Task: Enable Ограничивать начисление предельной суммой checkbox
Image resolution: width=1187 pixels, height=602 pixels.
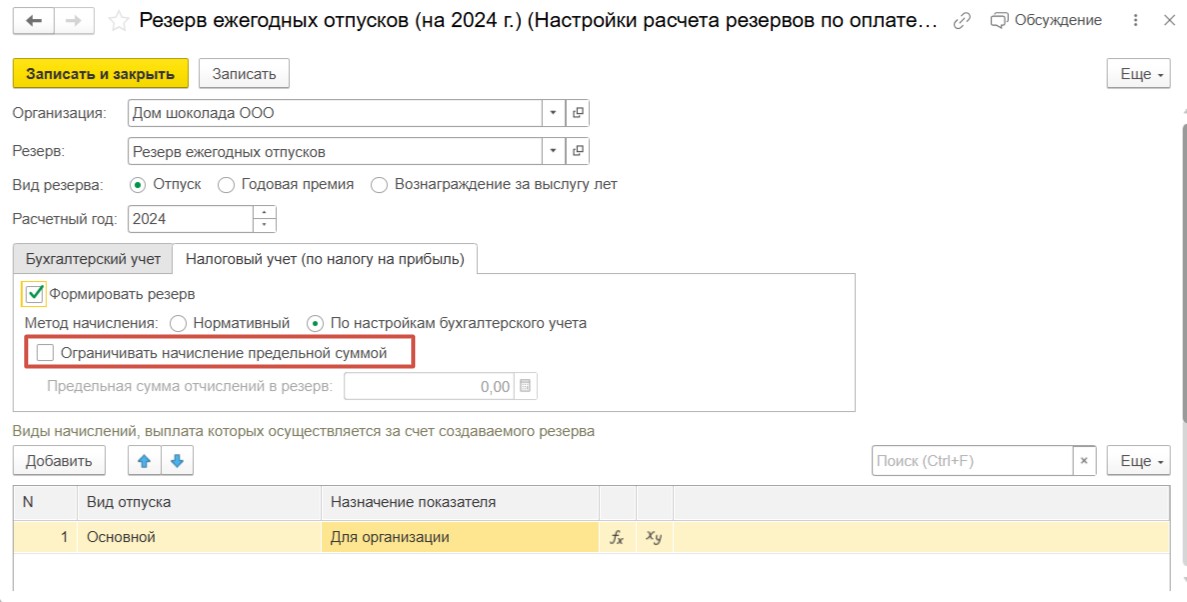Action: pos(45,353)
